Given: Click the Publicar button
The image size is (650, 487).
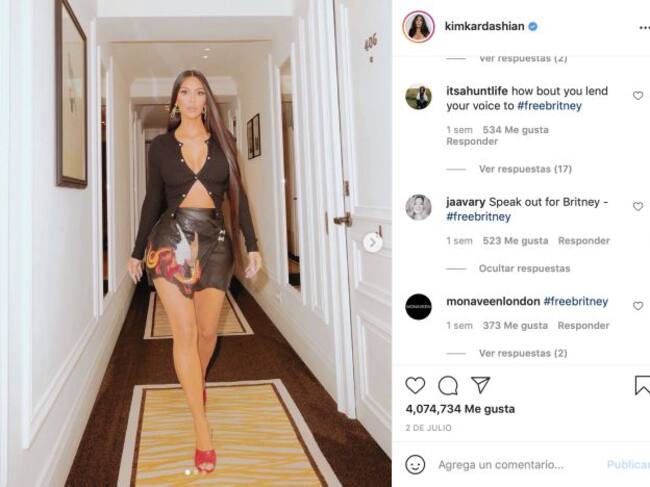Looking at the screenshot, I should (628, 465).
